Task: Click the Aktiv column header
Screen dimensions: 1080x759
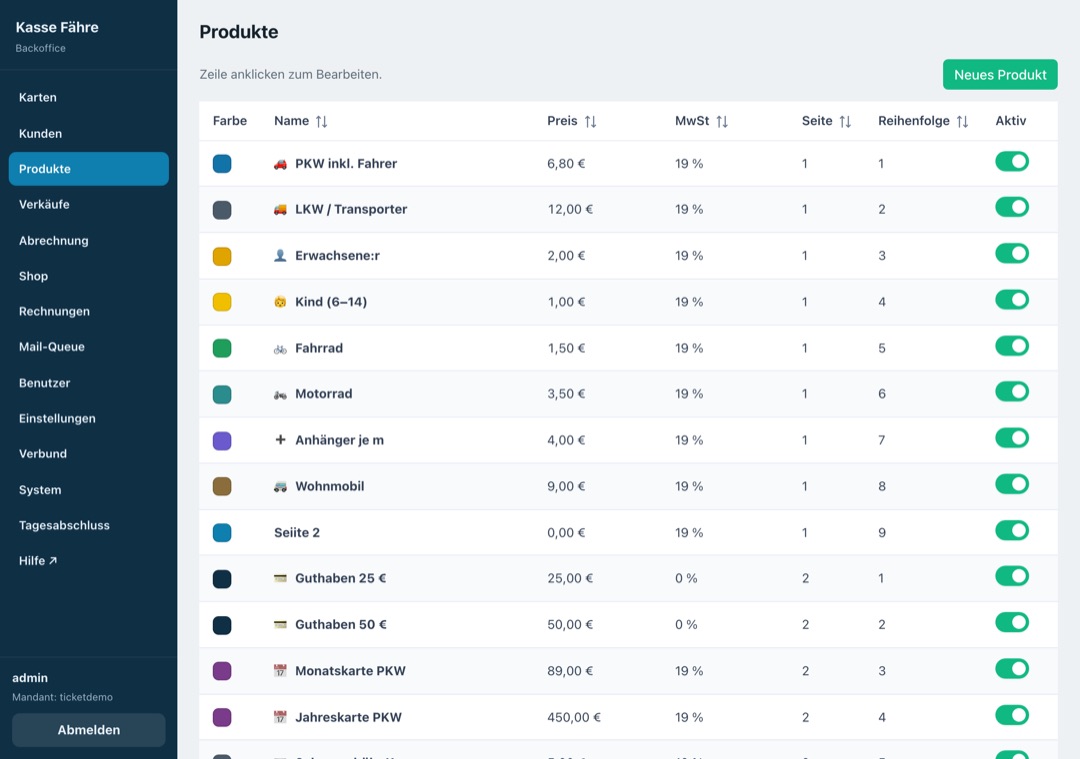Action: point(1010,121)
